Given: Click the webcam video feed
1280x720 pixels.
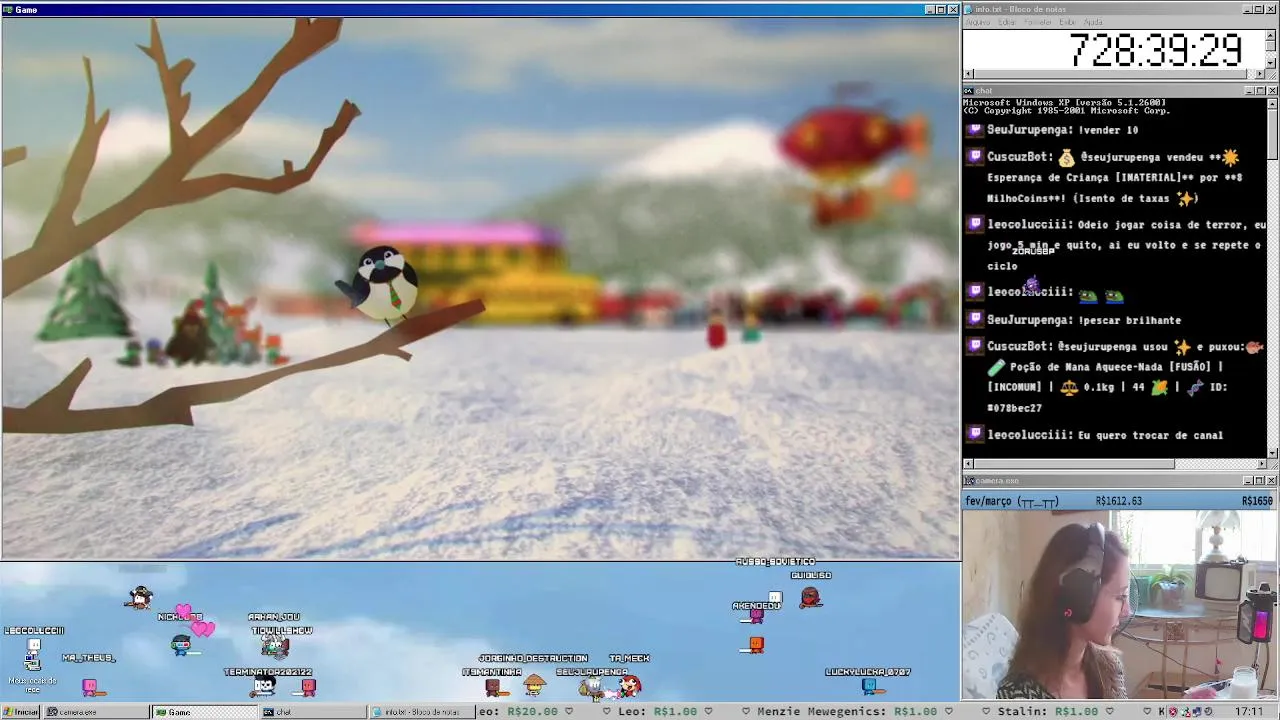Looking at the screenshot, I should (x=1120, y=604).
